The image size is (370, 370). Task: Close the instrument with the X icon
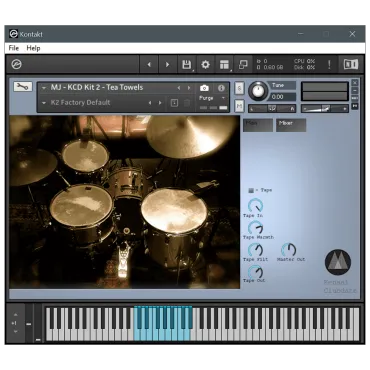point(355,82)
